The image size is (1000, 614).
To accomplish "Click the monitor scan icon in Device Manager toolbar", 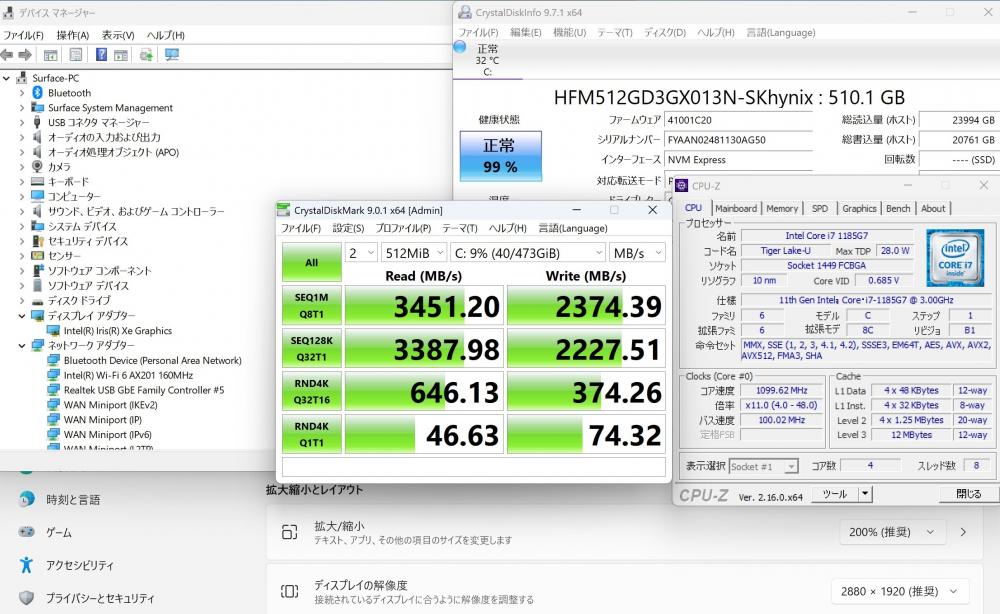I will coord(172,55).
